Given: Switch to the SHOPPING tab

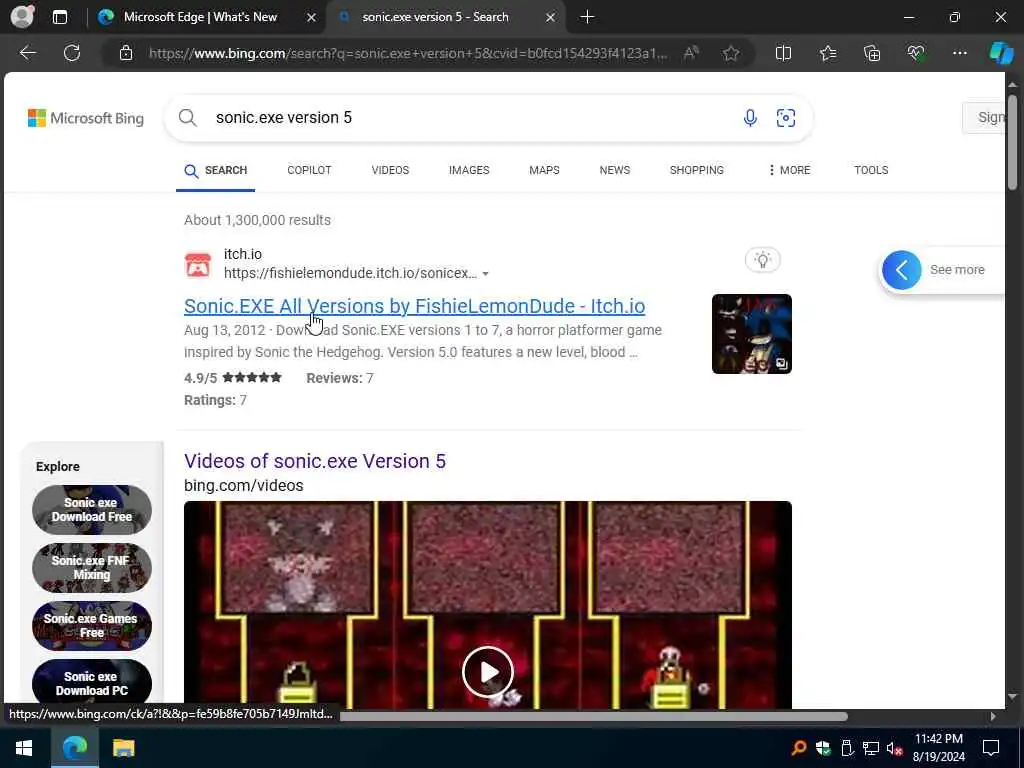Looking at the screenshot, I should (696, 170).
